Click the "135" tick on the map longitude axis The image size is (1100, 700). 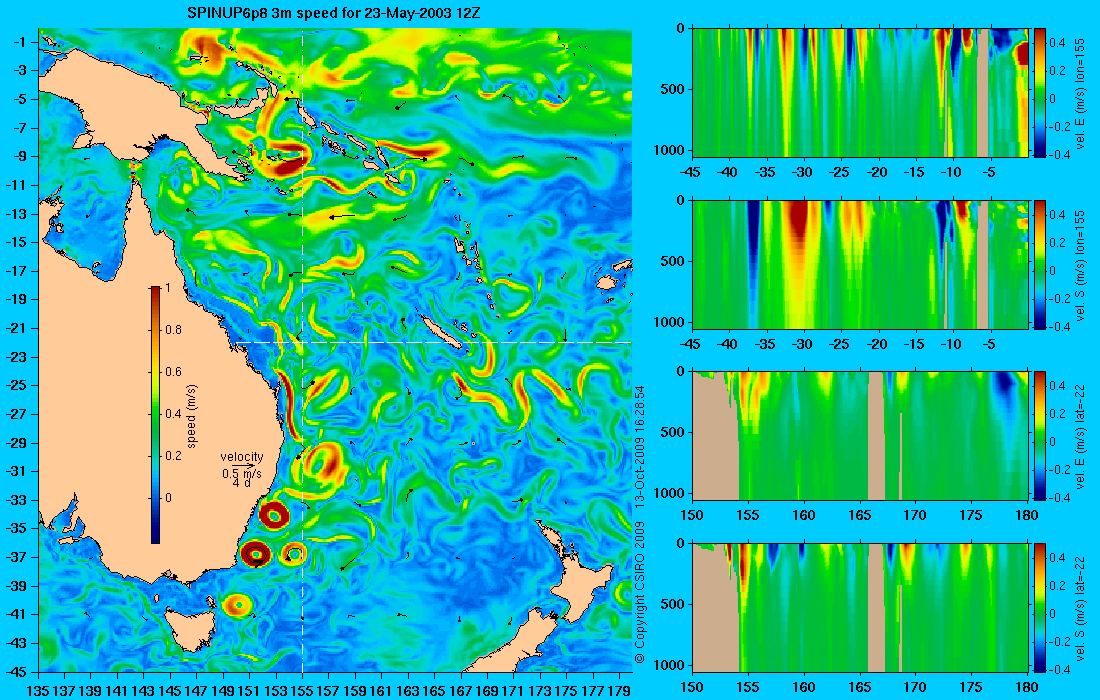(38, 691)
